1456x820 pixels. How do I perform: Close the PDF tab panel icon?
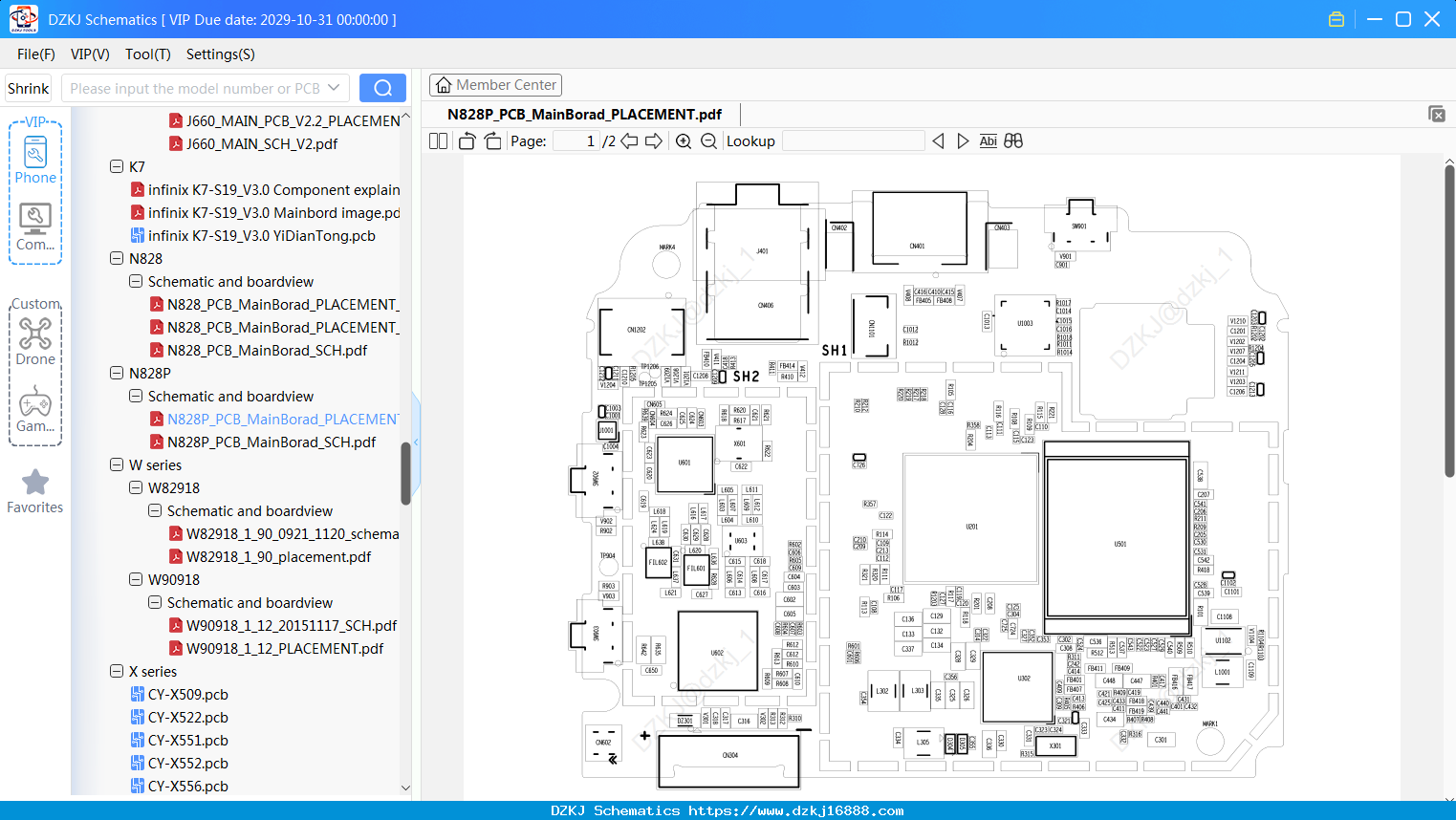[x=1437, y=114]
